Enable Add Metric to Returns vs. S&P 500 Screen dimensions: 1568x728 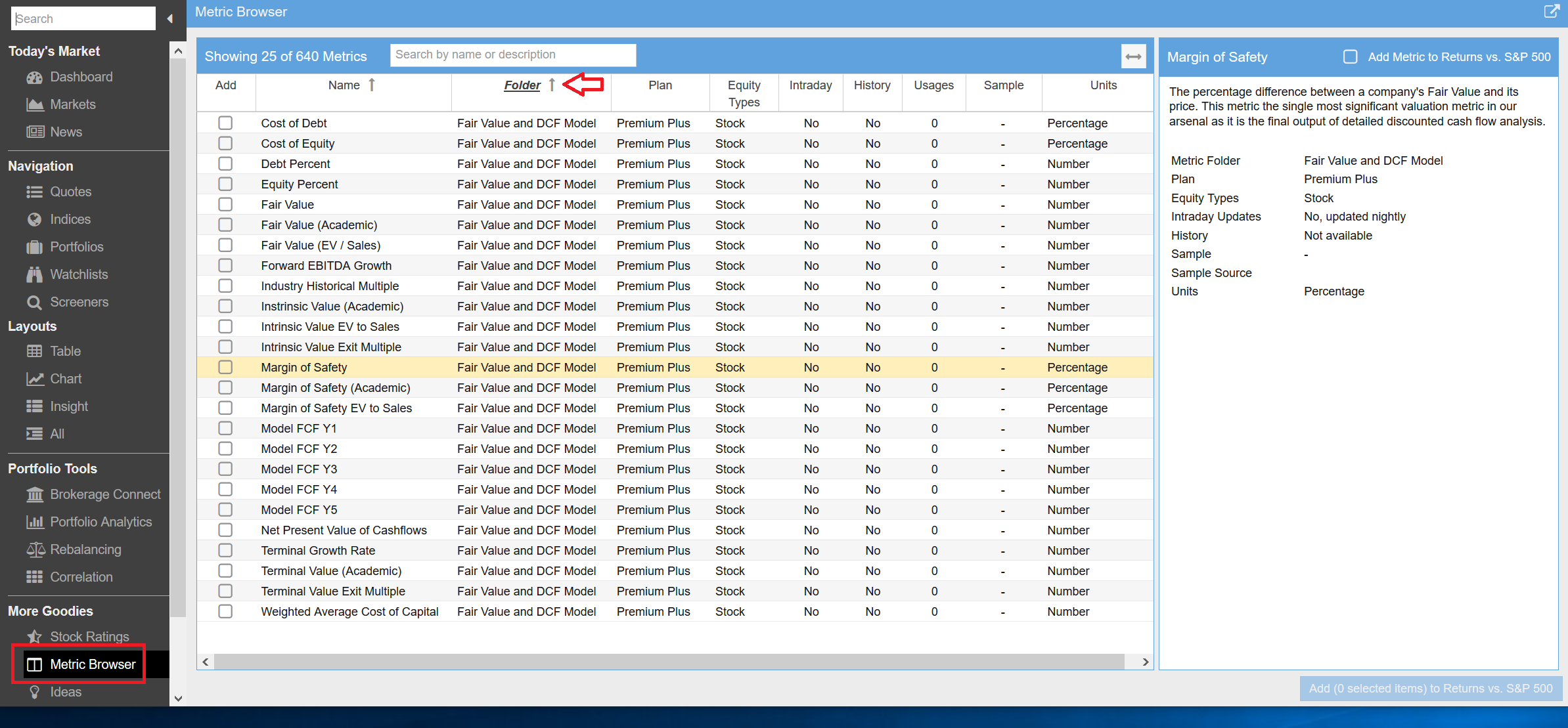coord(1350,57)
